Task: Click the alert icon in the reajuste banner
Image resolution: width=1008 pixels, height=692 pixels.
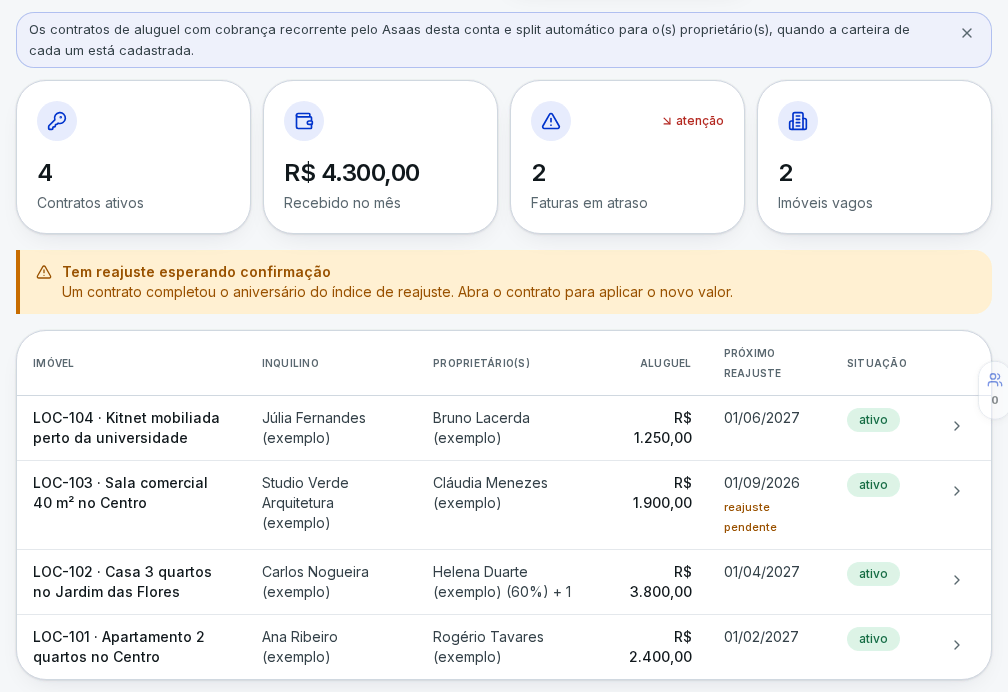Action: [44, 272]
